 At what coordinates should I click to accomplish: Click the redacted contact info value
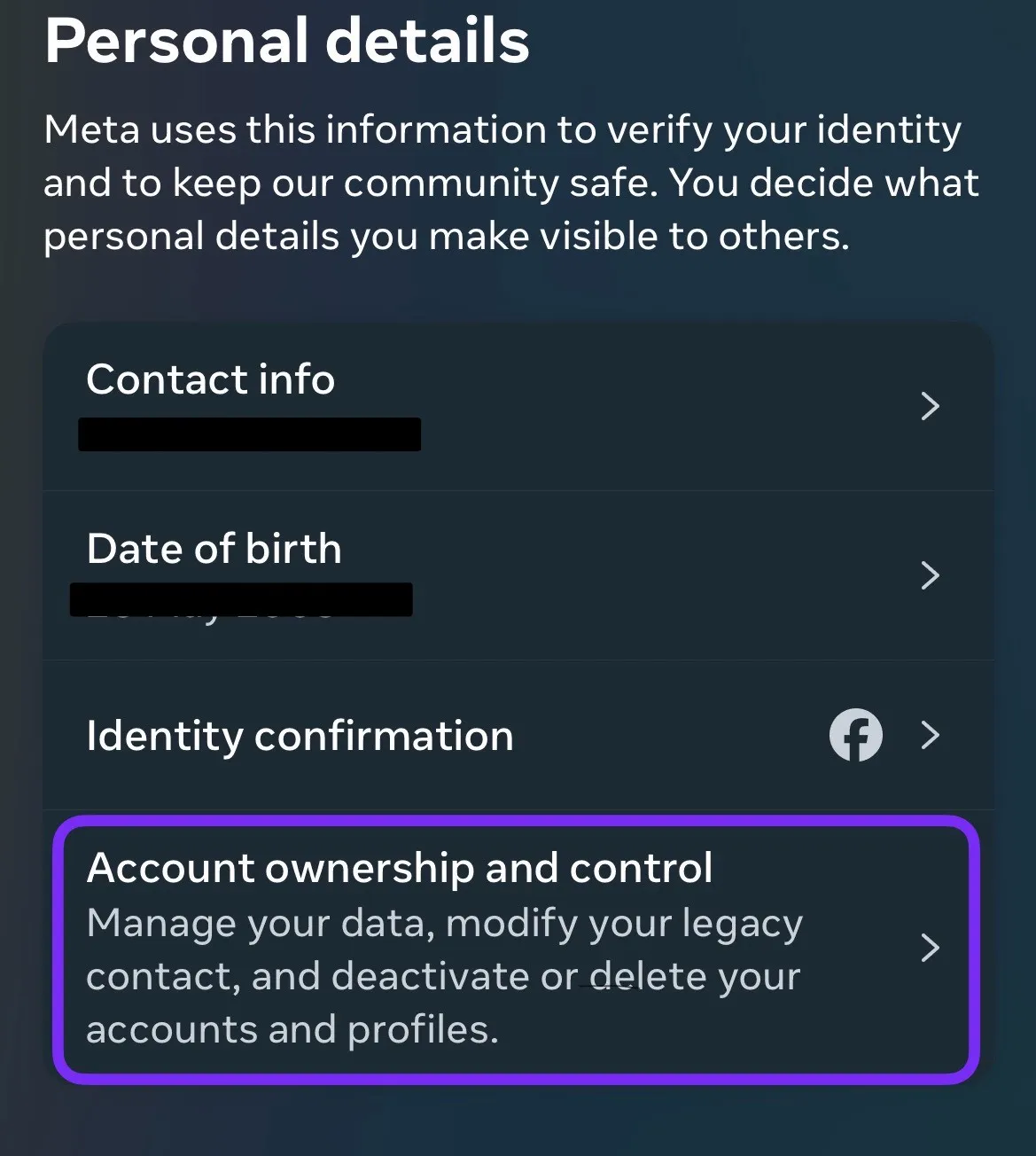[x=249, y=434]
